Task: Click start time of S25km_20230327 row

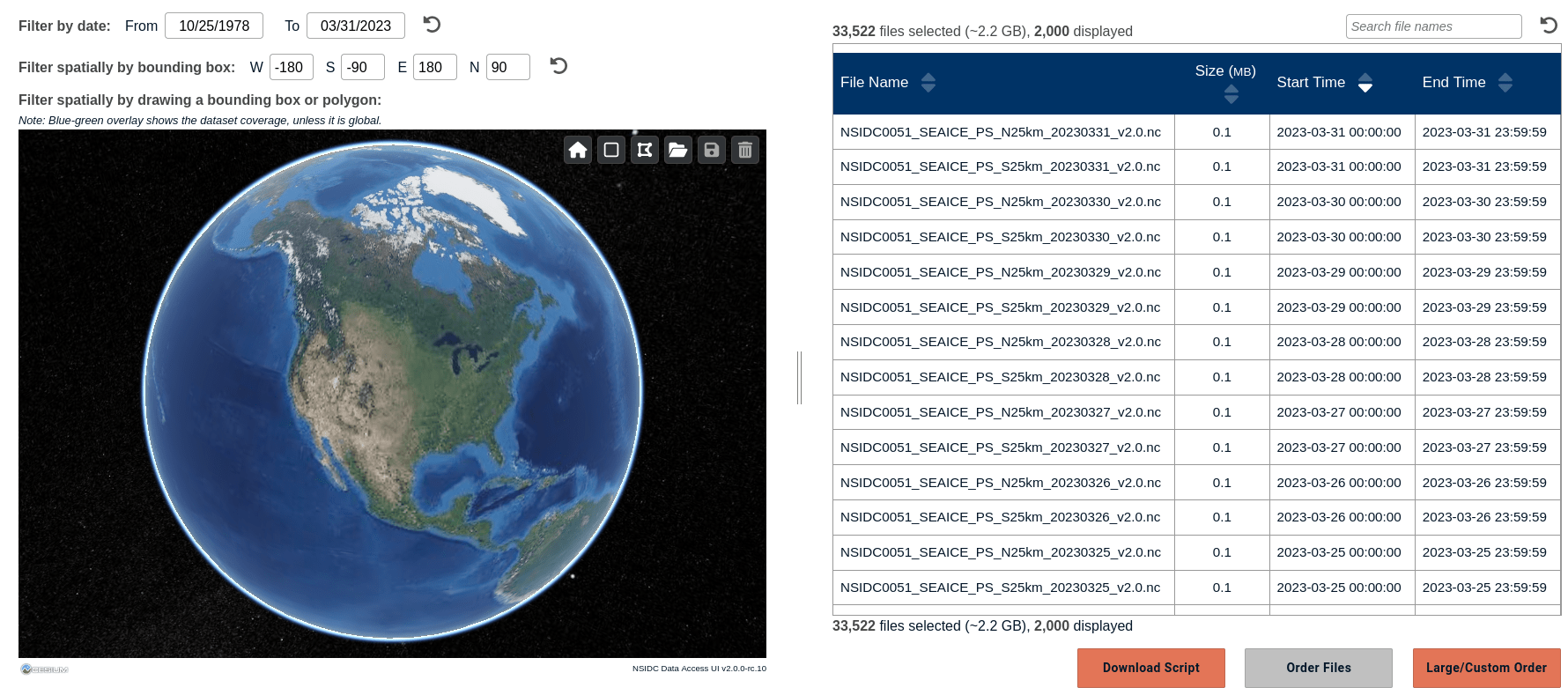Action: 1339,447
